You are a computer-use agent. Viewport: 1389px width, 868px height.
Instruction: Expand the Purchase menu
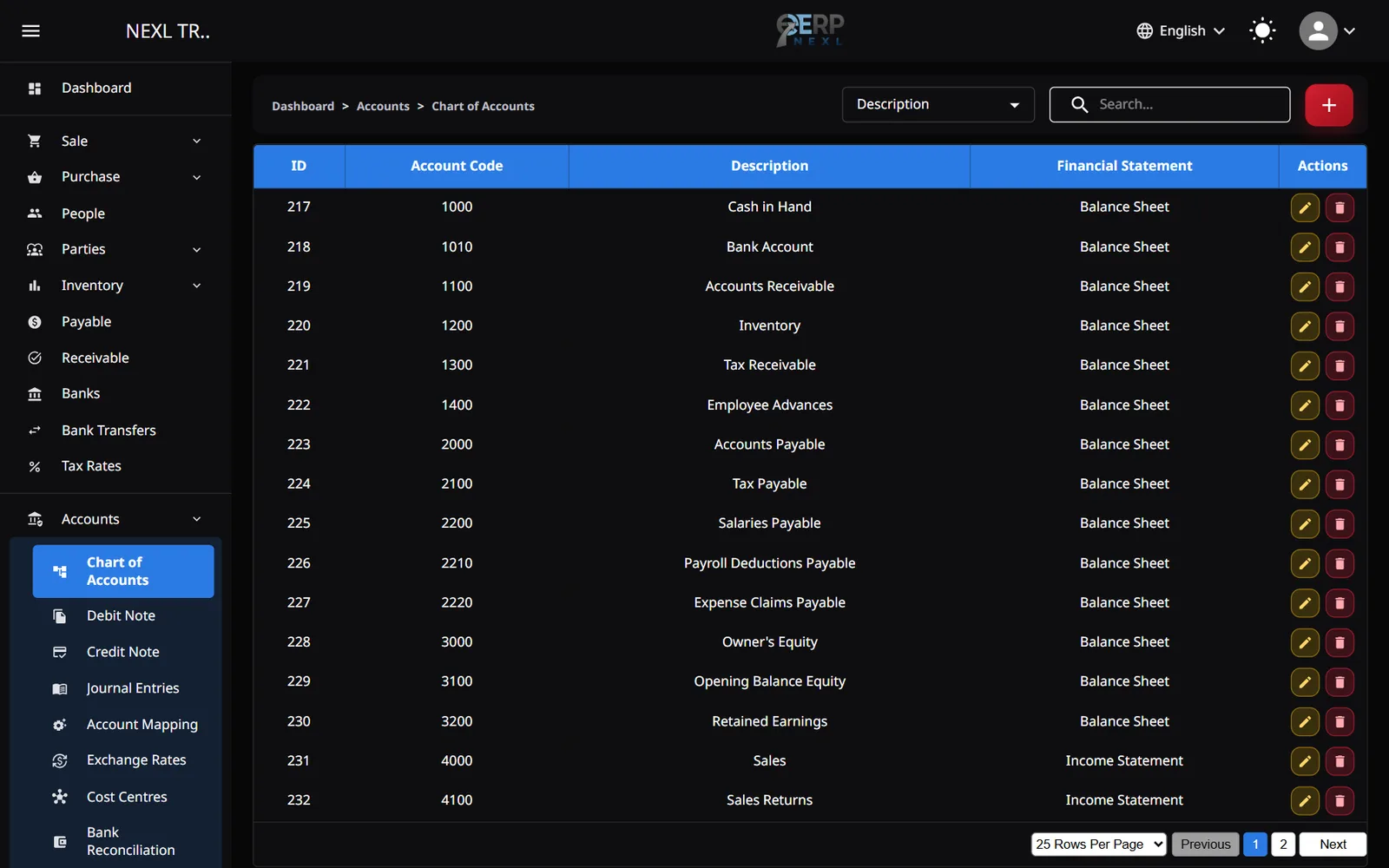[115, 177]
